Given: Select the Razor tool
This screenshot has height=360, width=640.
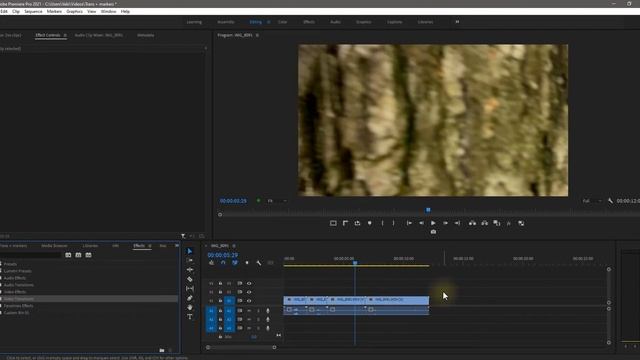Looking at the screenshot, I should 190,279.
